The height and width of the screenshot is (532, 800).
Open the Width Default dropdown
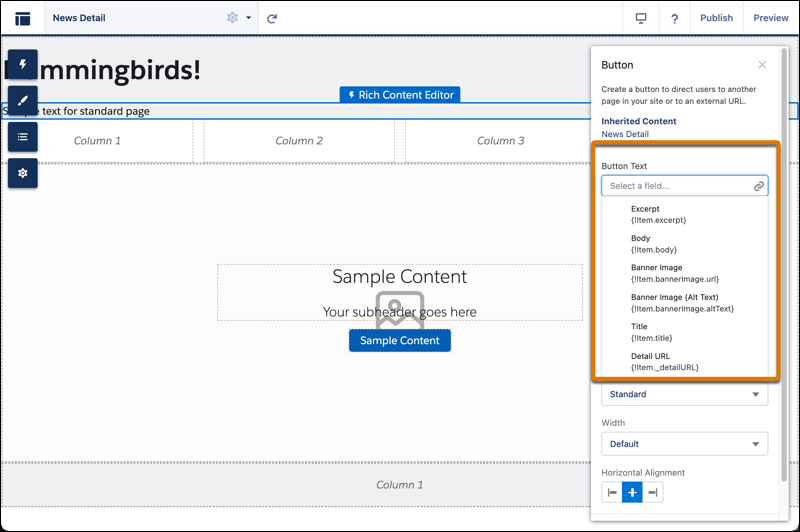684,443
